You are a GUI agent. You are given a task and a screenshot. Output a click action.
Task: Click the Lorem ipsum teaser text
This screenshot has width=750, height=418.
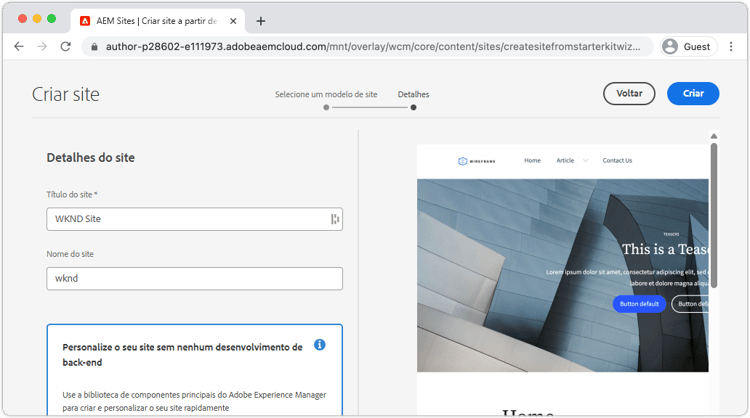[627, 277]
